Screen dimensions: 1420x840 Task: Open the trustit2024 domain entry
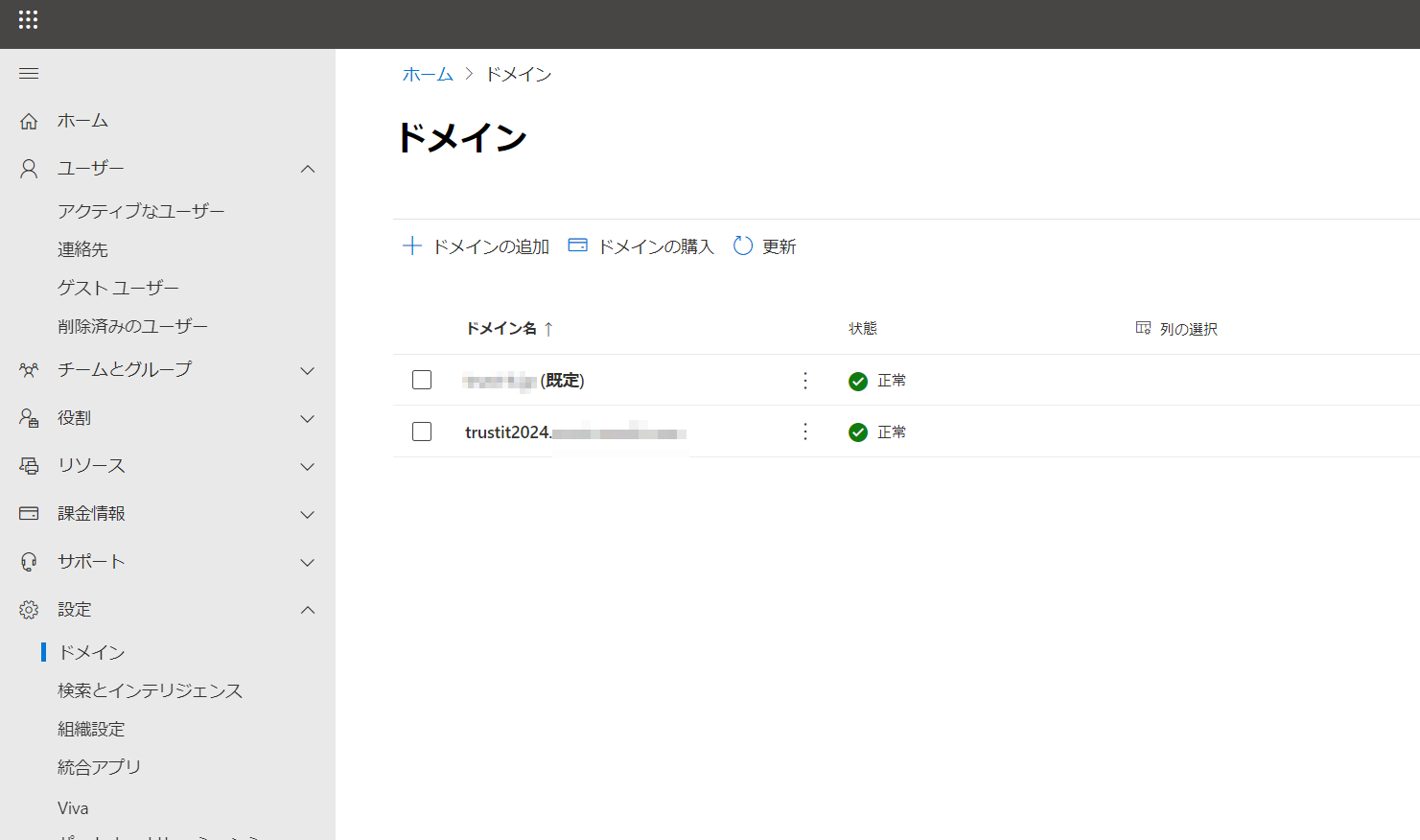pos(507,432)
